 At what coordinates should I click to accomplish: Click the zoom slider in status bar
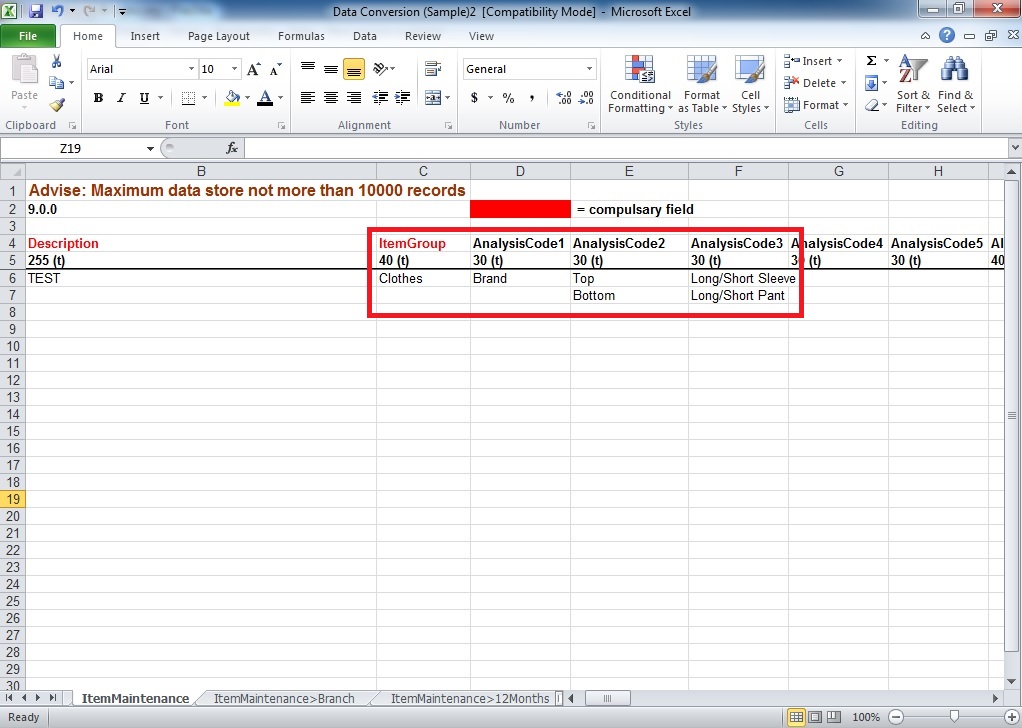[x=955, y=717]
